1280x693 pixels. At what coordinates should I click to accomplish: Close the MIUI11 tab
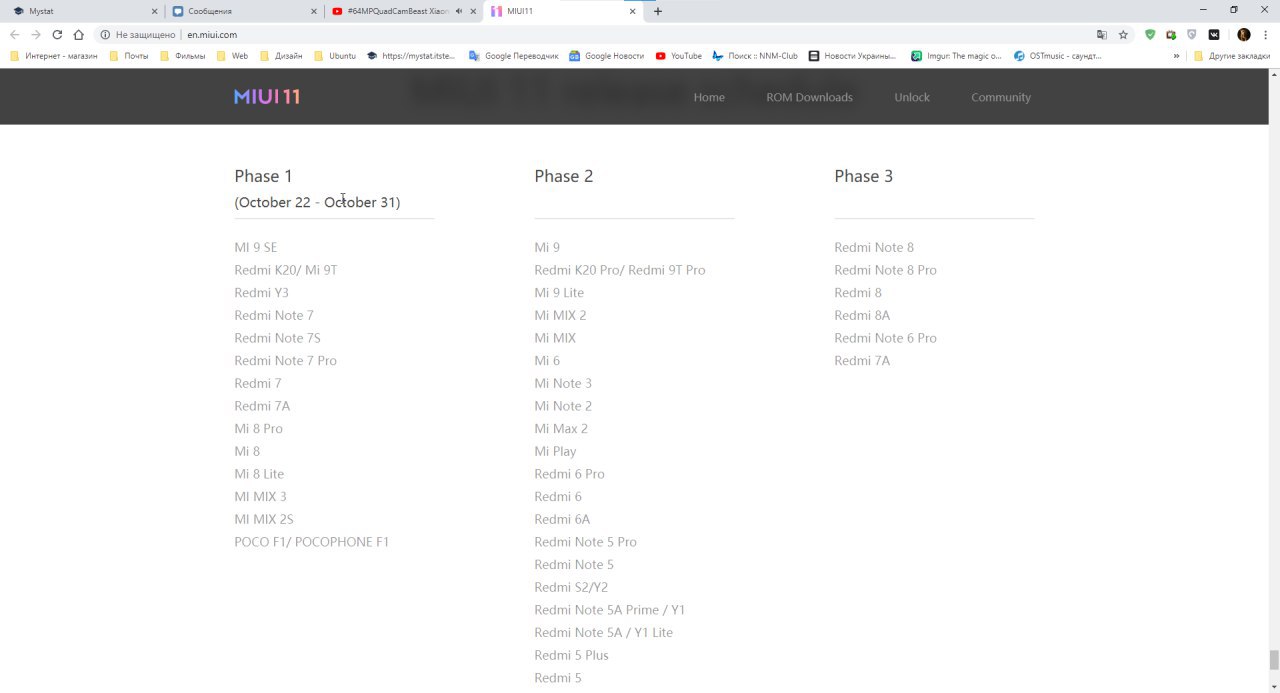tap(633, 11)
